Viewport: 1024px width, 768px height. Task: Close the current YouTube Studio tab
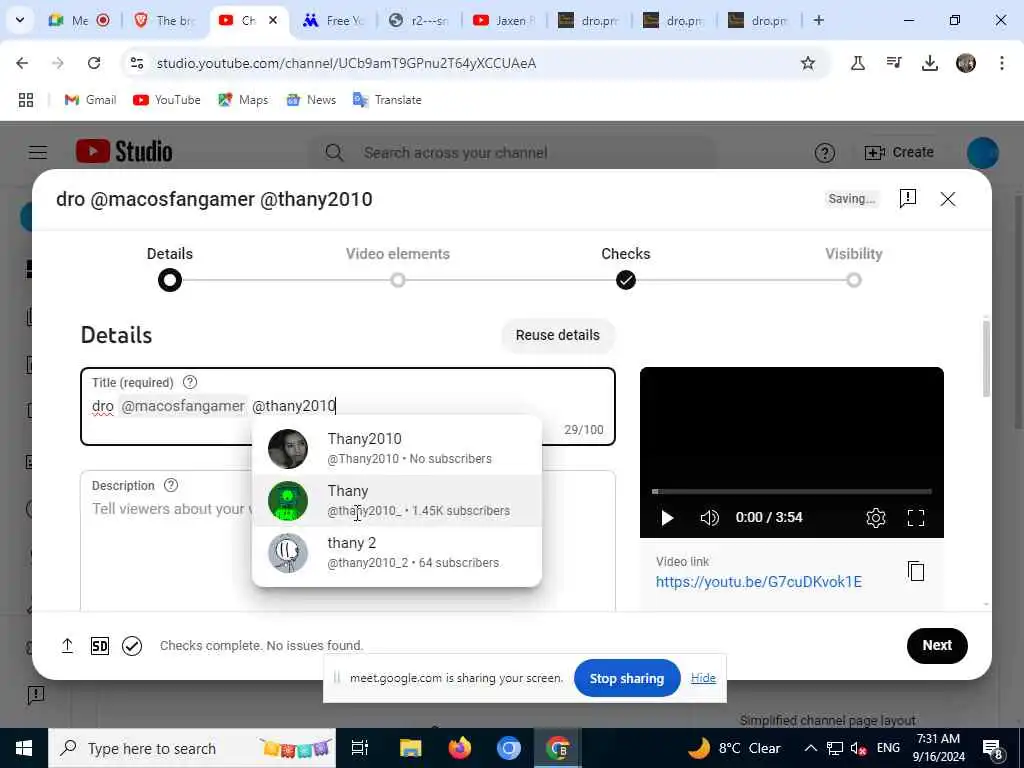tap(273, 20)
